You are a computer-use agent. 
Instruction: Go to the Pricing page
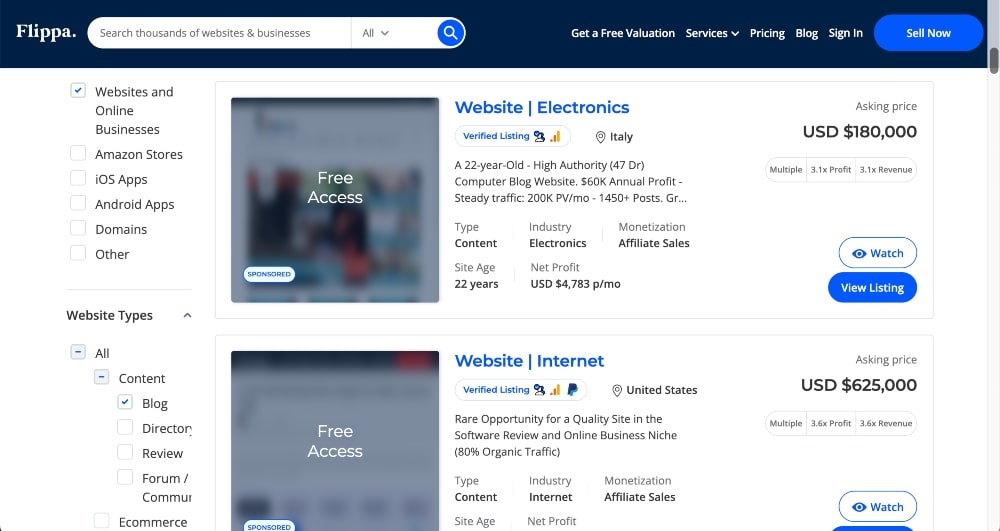(x=767, y=33)
